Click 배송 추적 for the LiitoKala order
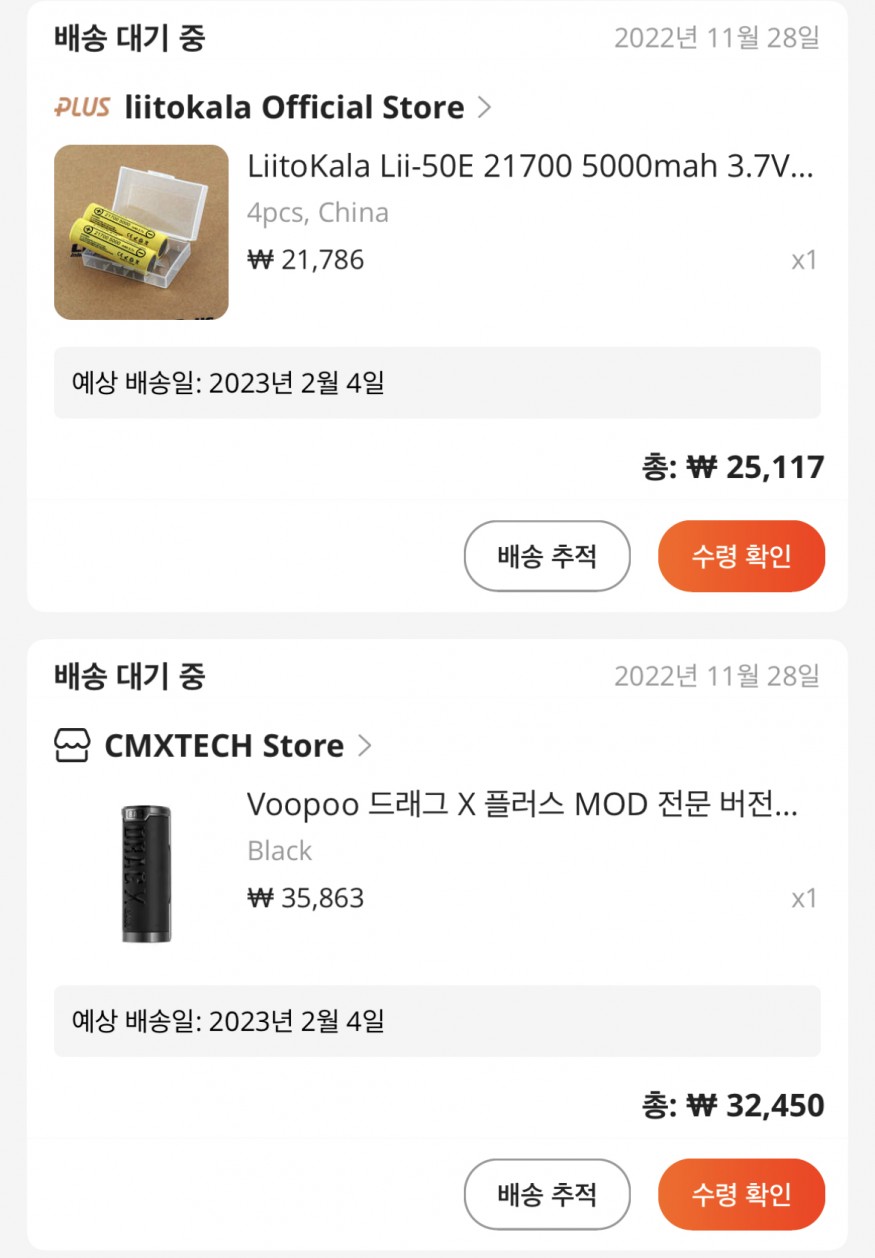 pyautogui.click(x=547, y=556)
